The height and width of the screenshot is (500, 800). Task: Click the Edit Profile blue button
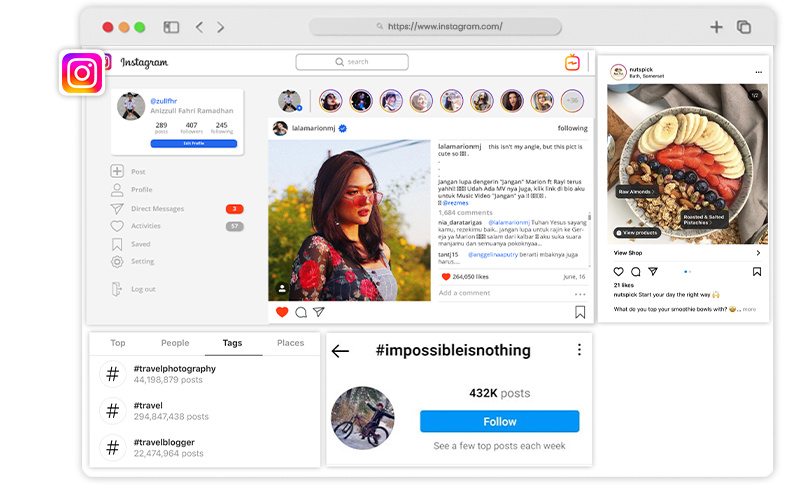(194, 143)
